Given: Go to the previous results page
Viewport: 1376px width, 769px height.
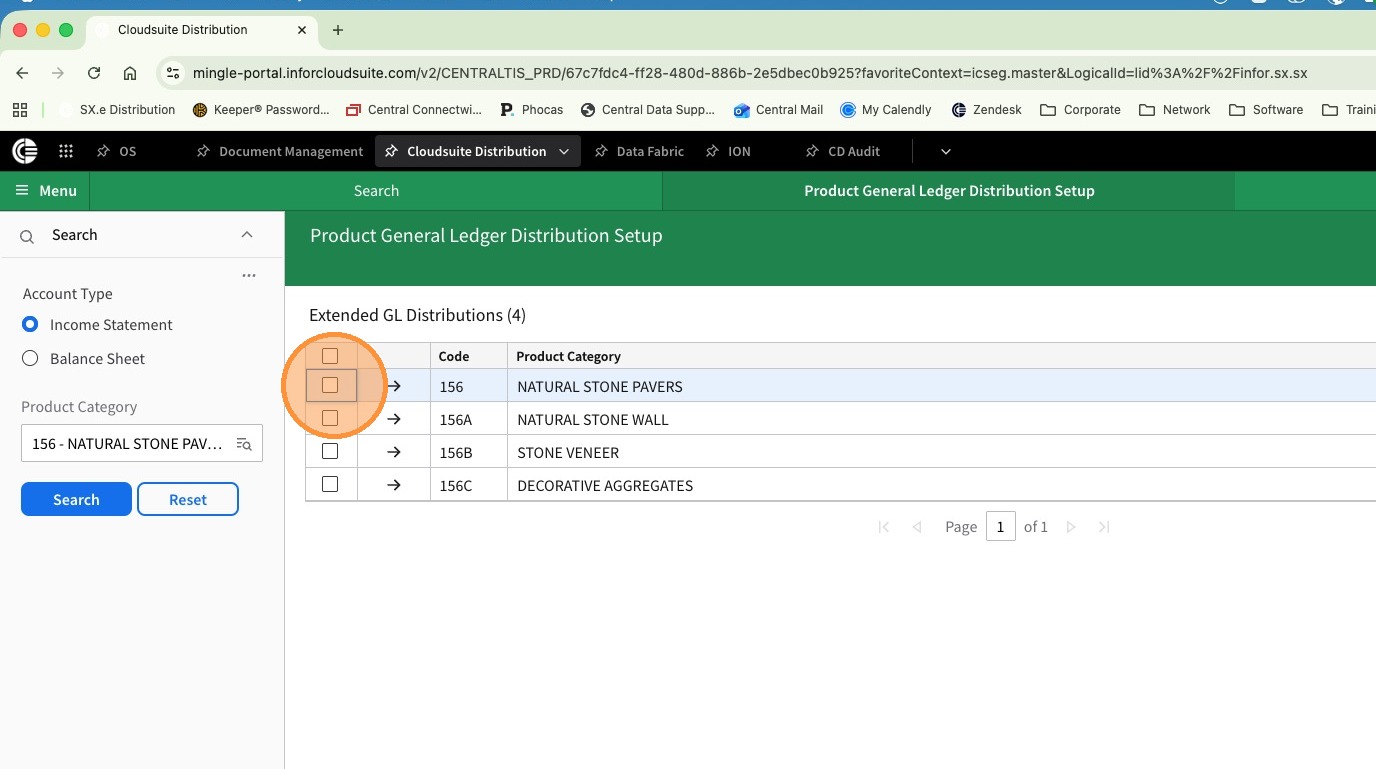Looking at the screenshot, I should tap(917, 527).
